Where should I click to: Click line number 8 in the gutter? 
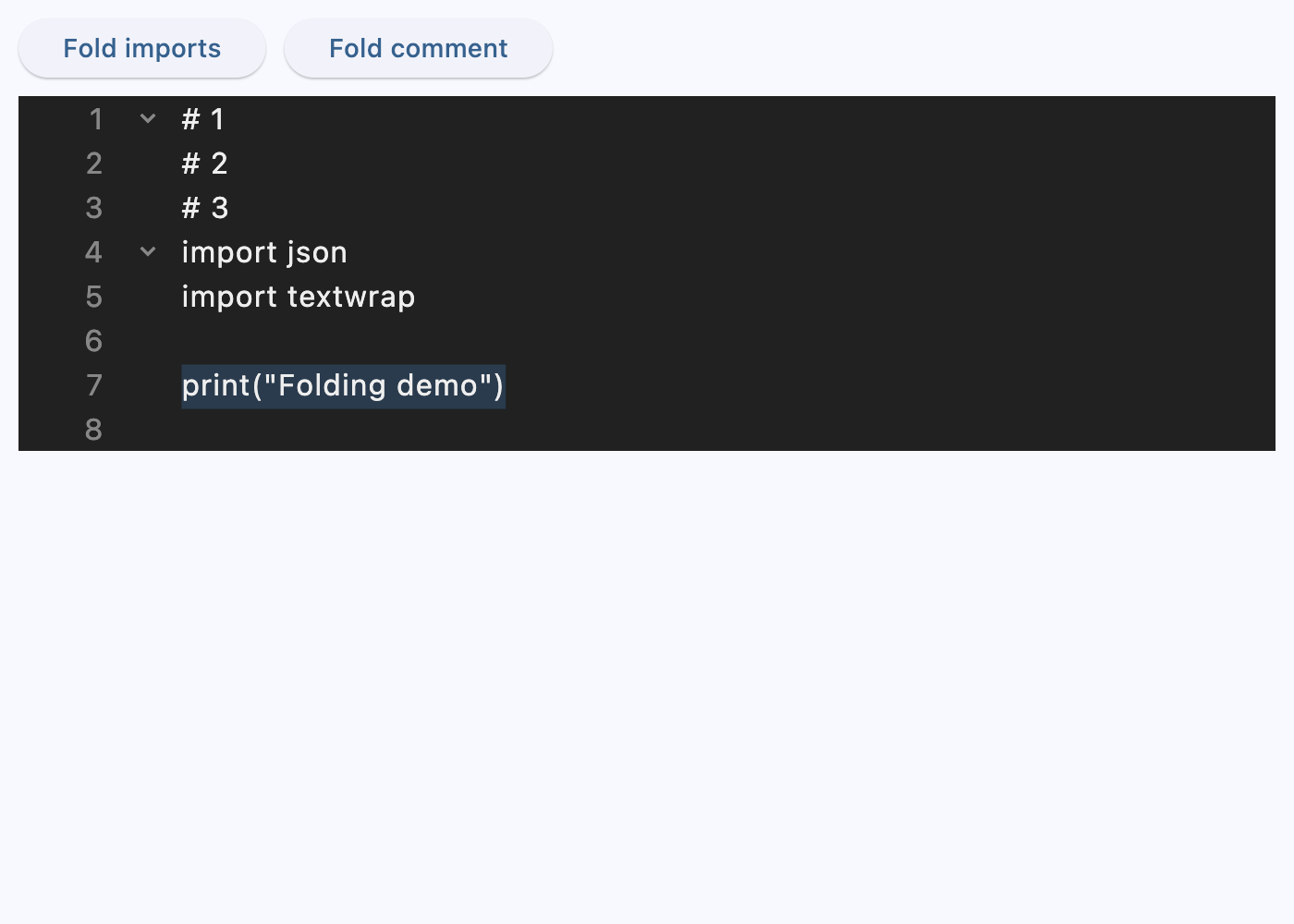click(93, 429)
